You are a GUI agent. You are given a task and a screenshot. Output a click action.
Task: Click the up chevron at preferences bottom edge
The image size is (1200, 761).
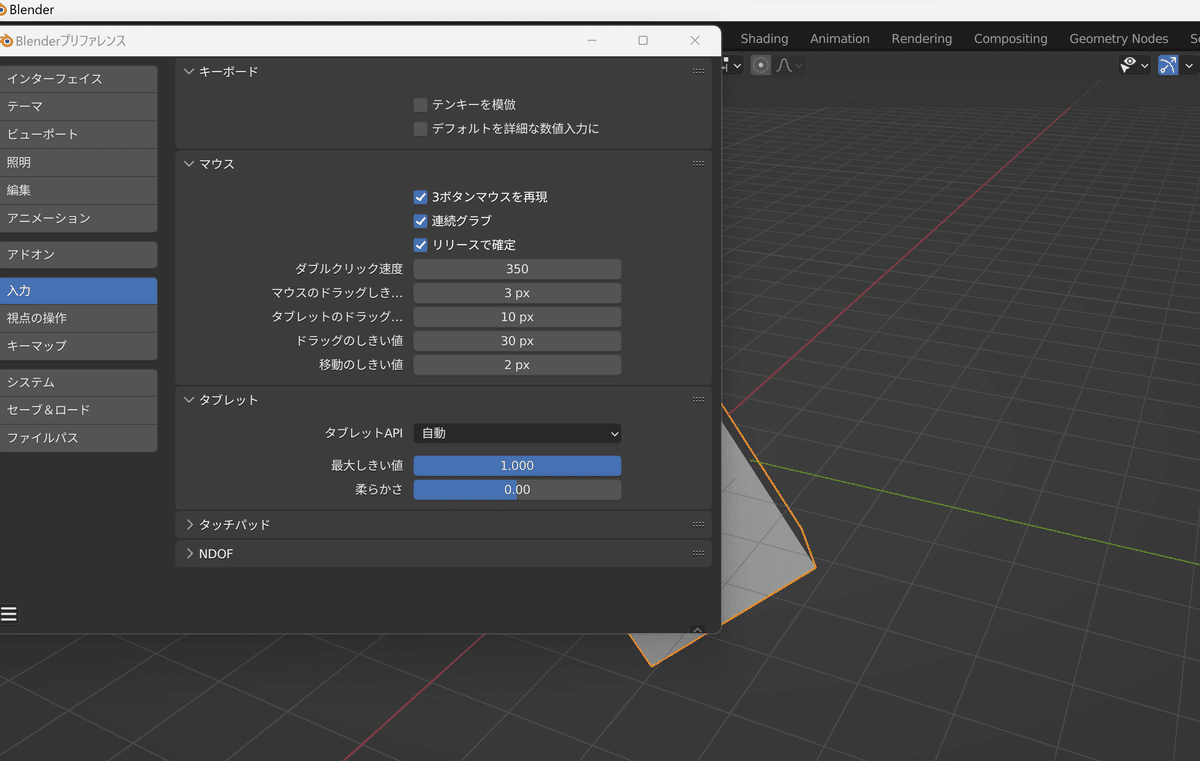click(698, 630)
